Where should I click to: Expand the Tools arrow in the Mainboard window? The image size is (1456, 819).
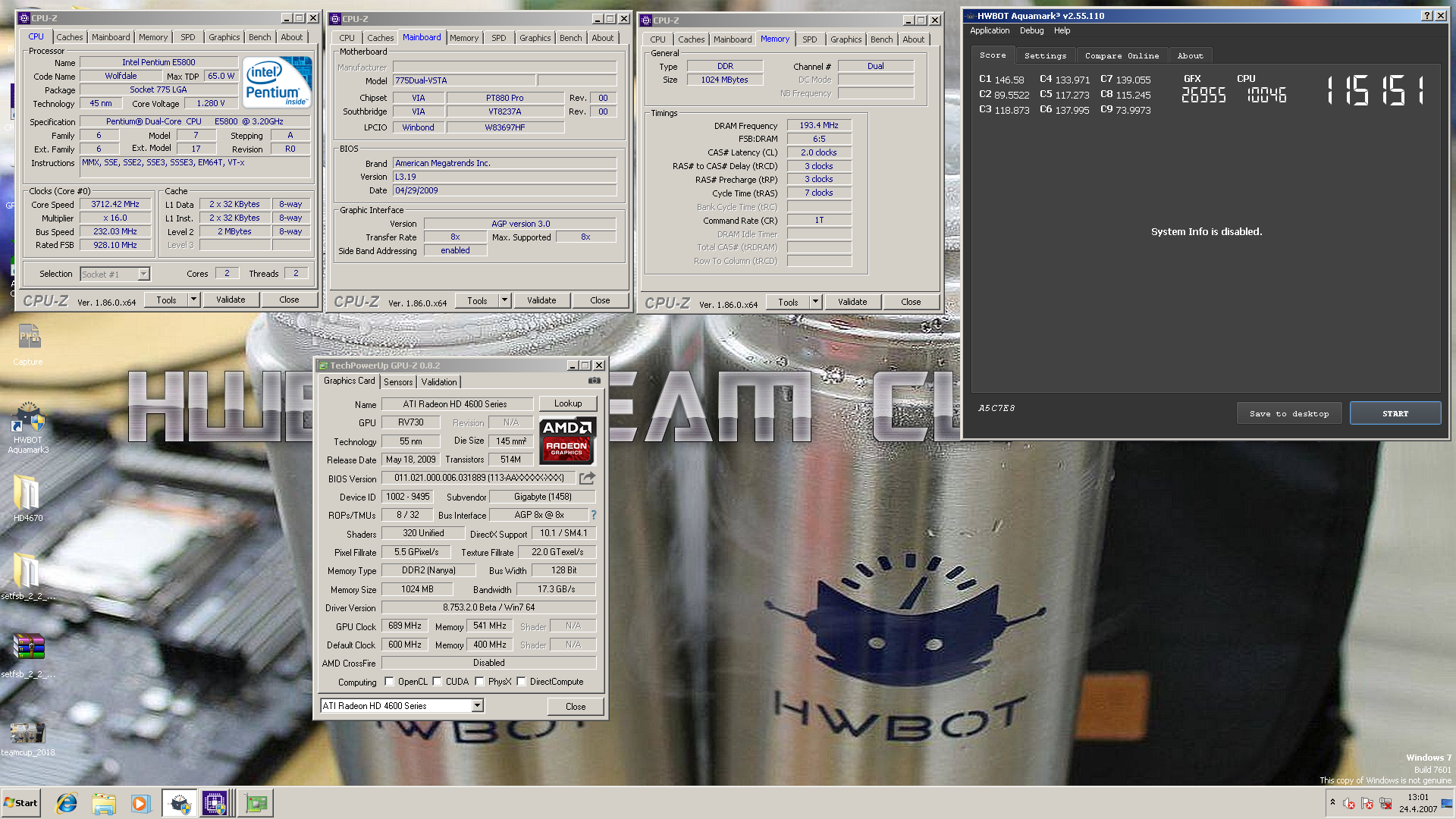pyautogui.click(x=504, y=301)
